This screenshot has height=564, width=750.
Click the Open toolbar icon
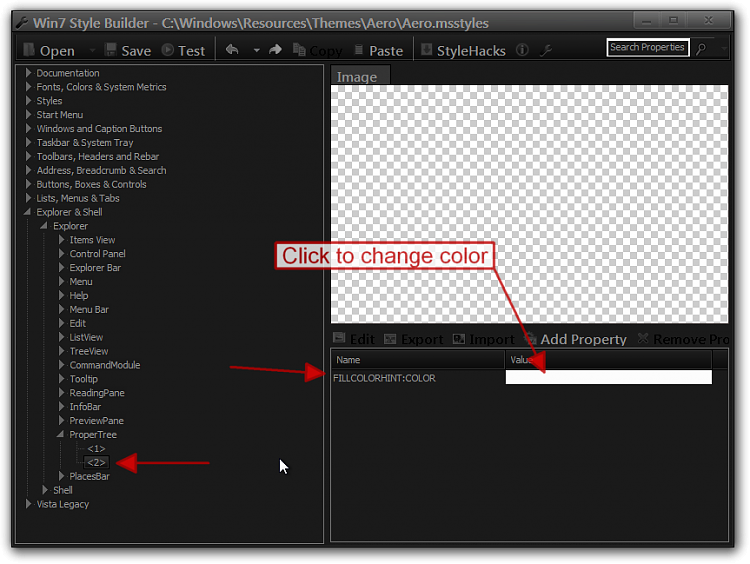pos(29,50)
